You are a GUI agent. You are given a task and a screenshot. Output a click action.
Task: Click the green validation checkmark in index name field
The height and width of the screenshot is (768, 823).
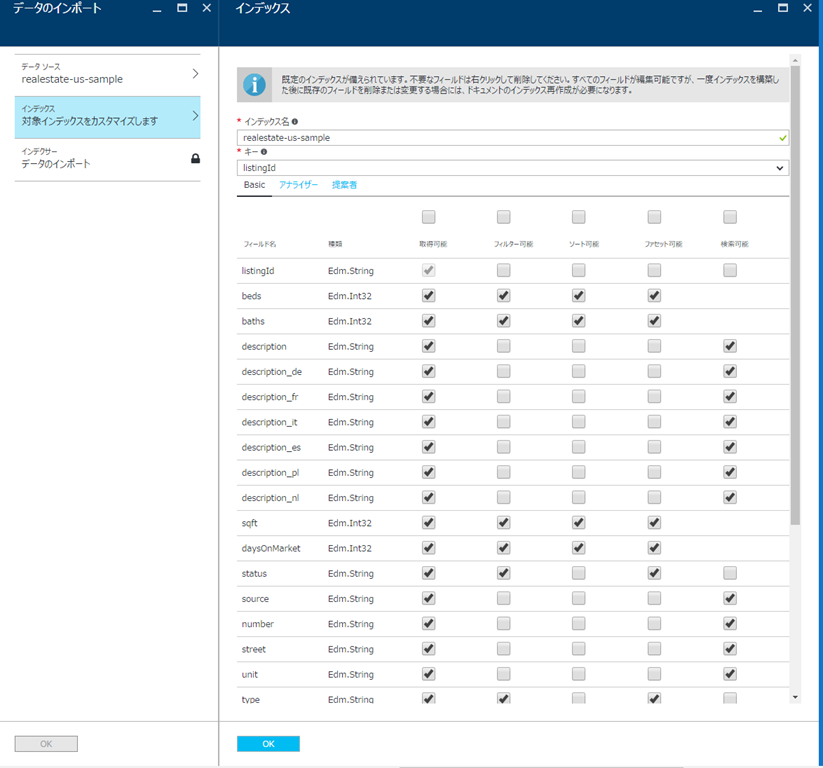(x=782, y=138)
